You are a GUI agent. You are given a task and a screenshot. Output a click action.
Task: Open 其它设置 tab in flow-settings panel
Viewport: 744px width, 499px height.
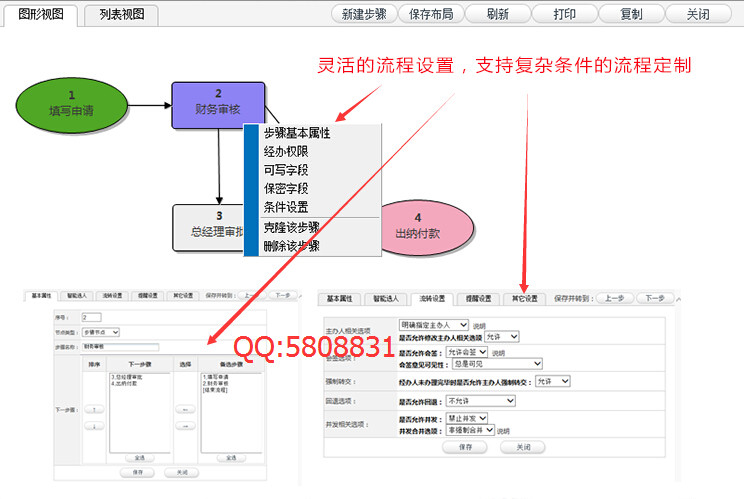pos(524,299)
